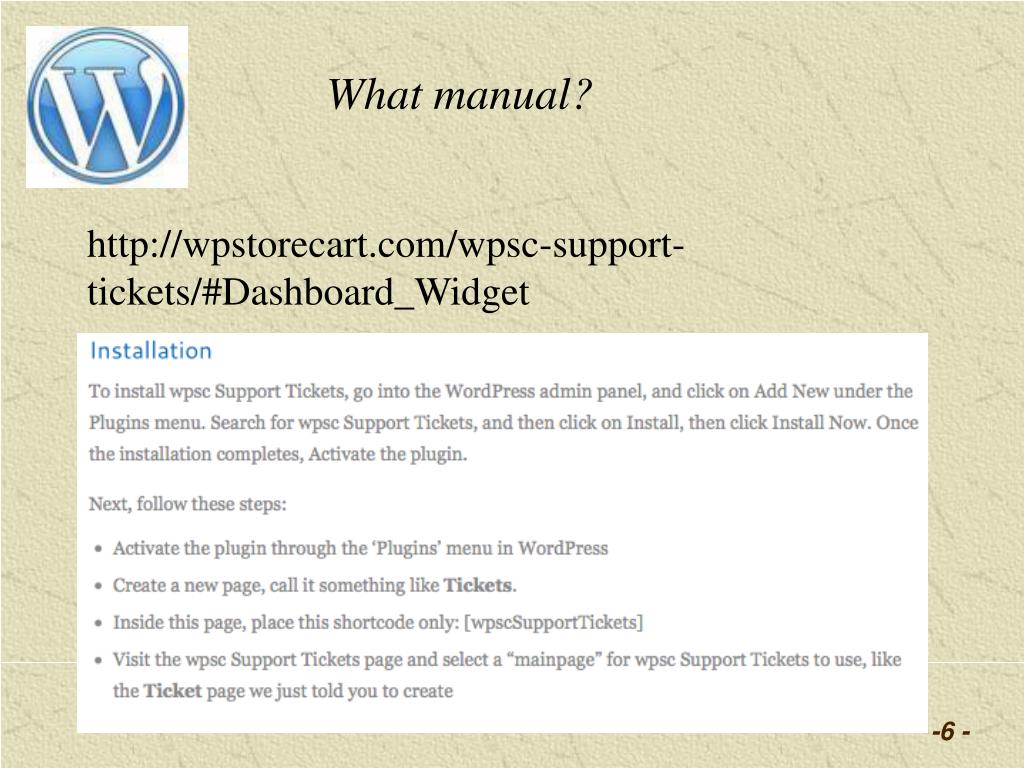Click the slide number '-6 -'
Viewport: 1024px width, 768px height.
coord(951,731)
